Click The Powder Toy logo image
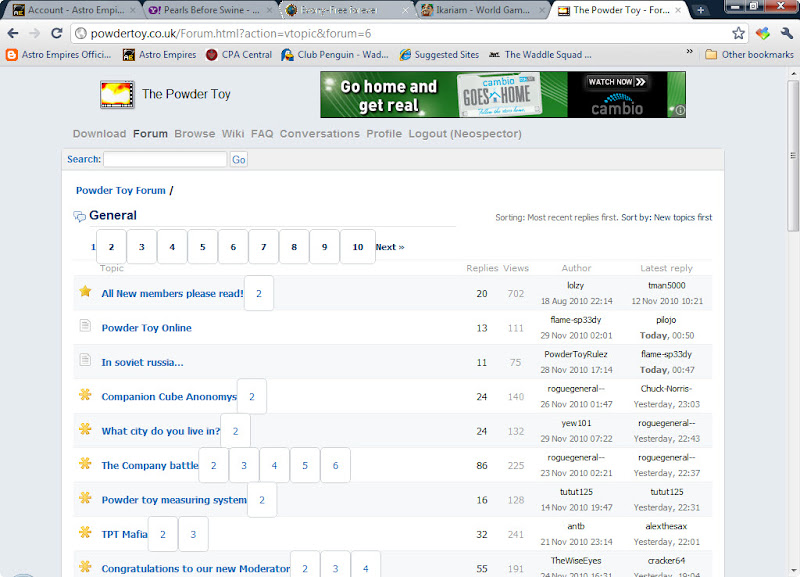This screenshot has height=577, width=800. pos(117,94)
